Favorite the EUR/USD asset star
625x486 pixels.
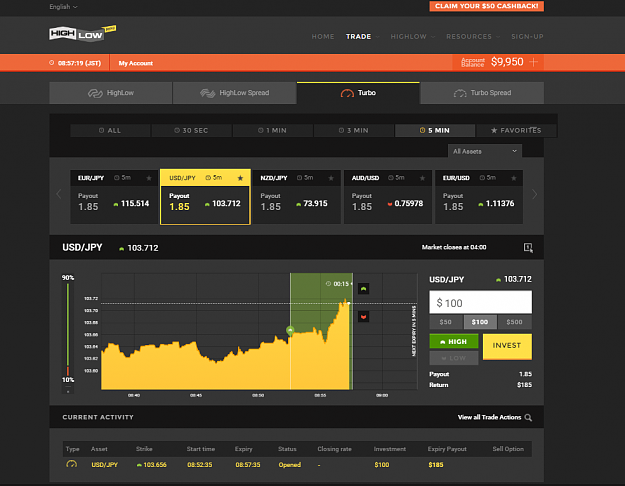[x=514, y=178]
